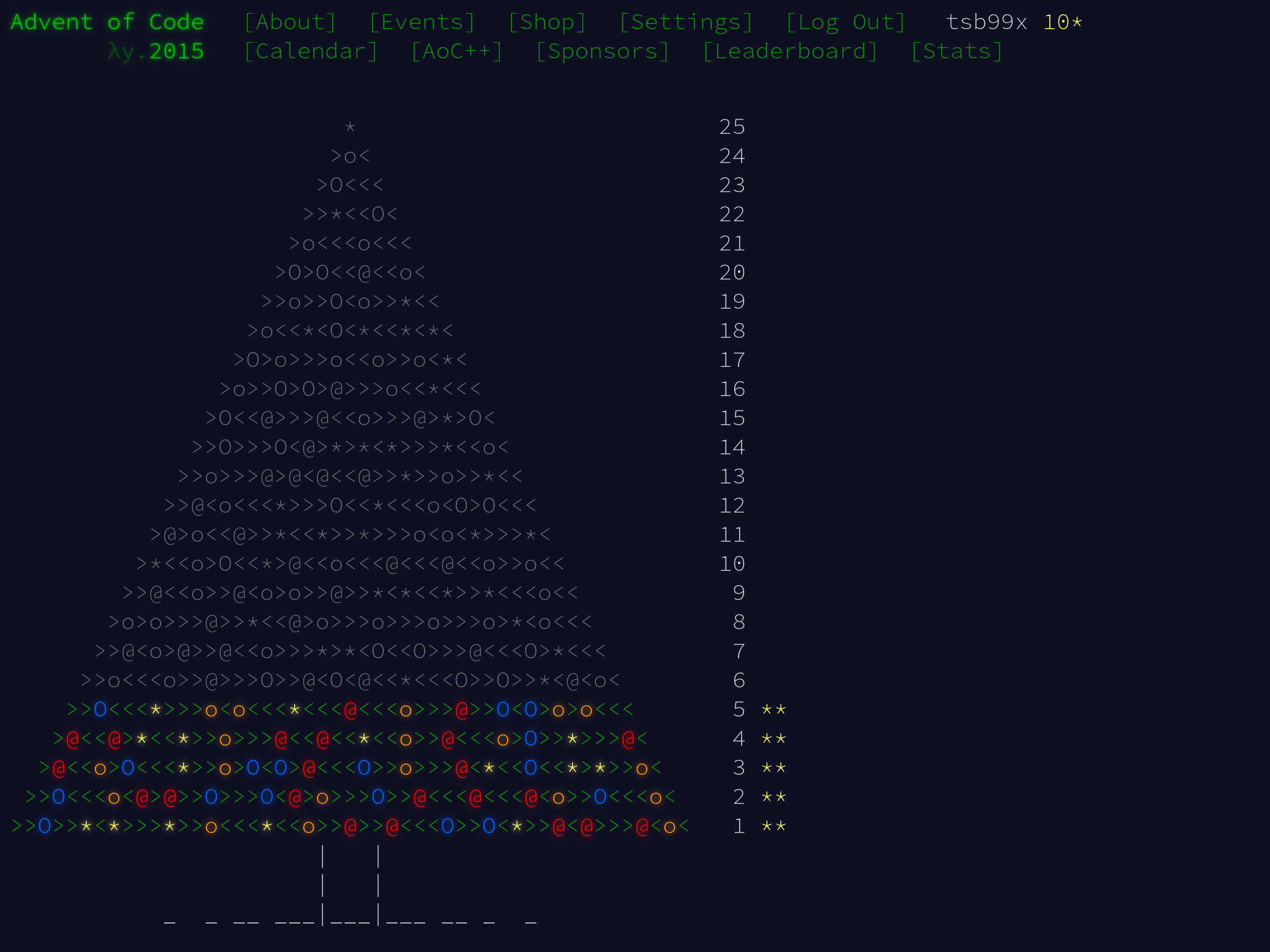Click the 2015 year link
The image size is (1270, 952).
pyautogui.click(x=176, y=51)
